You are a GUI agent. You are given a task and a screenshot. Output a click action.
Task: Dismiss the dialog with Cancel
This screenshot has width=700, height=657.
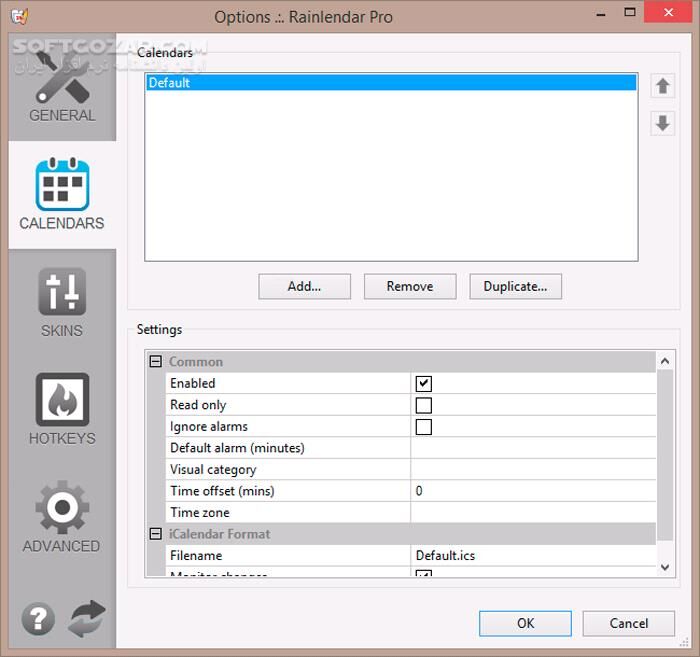tap(629, 623)
